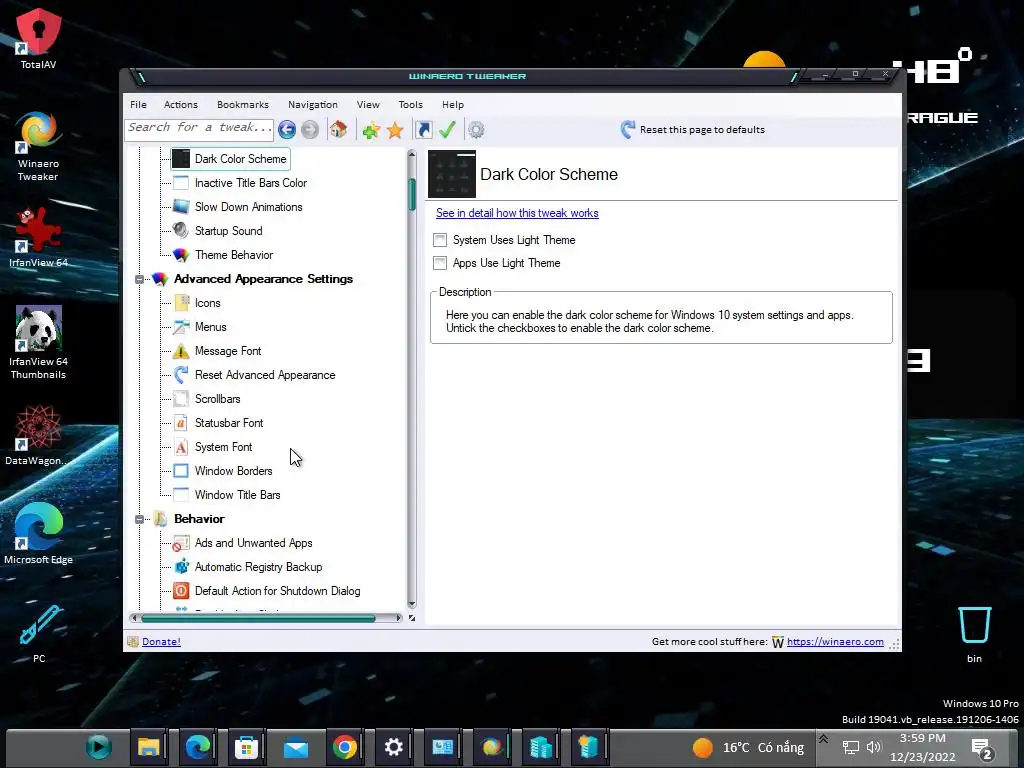Click the Donate! link
The height and width of the screenshot is (768, 1024).
161,641
